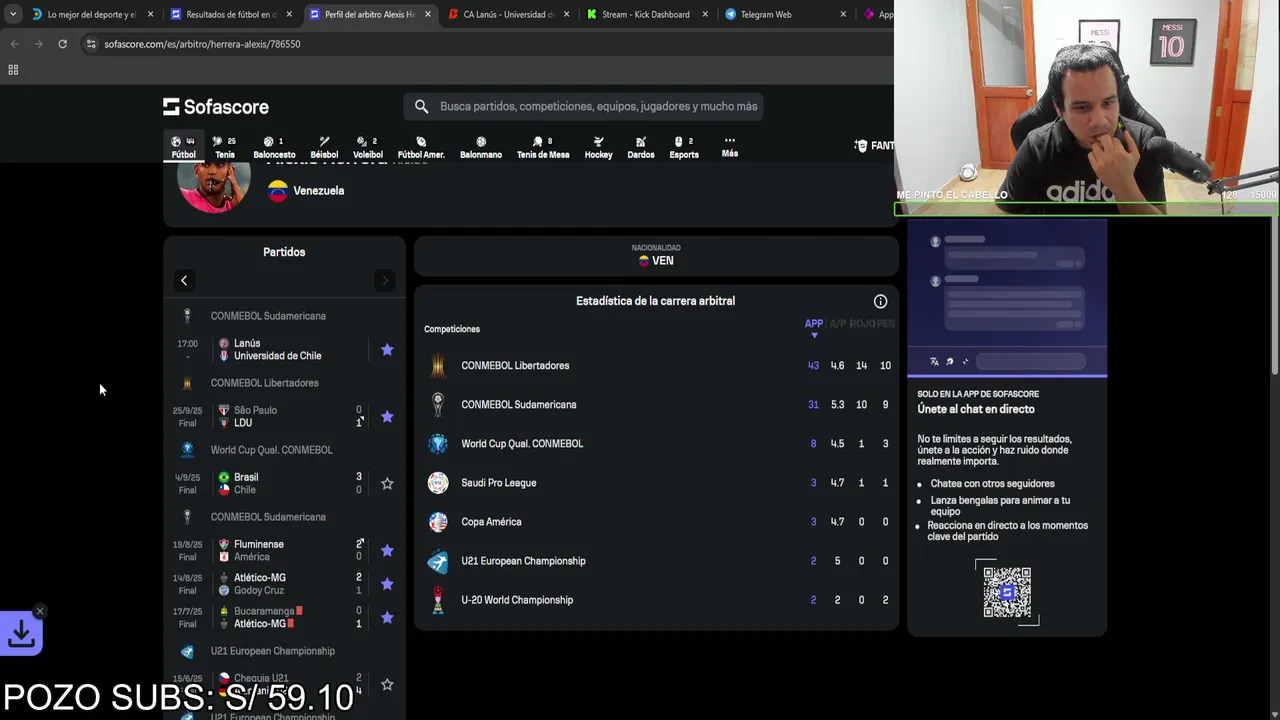The height and width of the screenshot is (720, 1280).
Task: Close the download overlay widget
Action: 40,611
